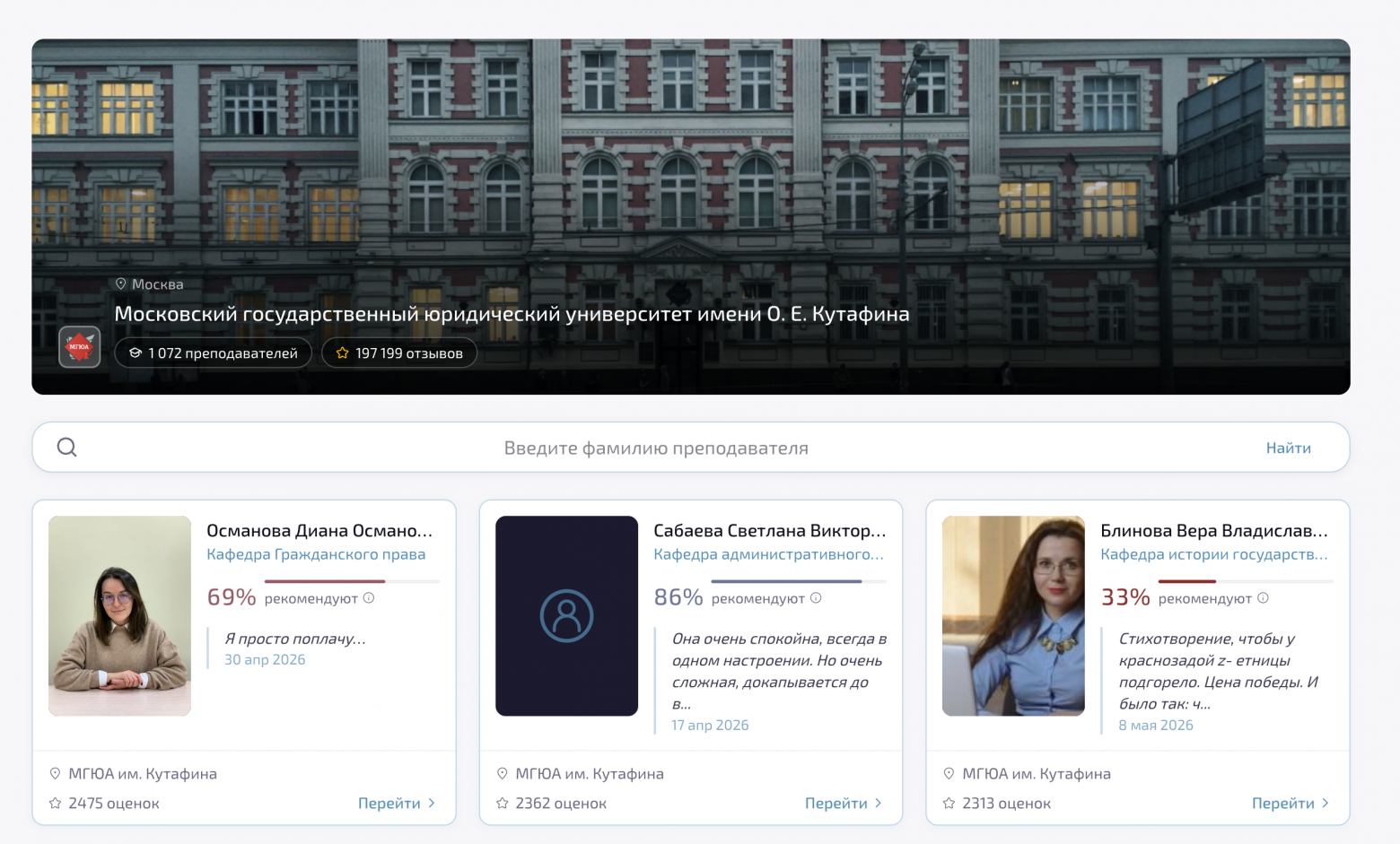Image resolution: width=1400 pixels, height=844 pixels.
Task: Click location pin in Блинова card footer
Action: click(x=949, y=773)
